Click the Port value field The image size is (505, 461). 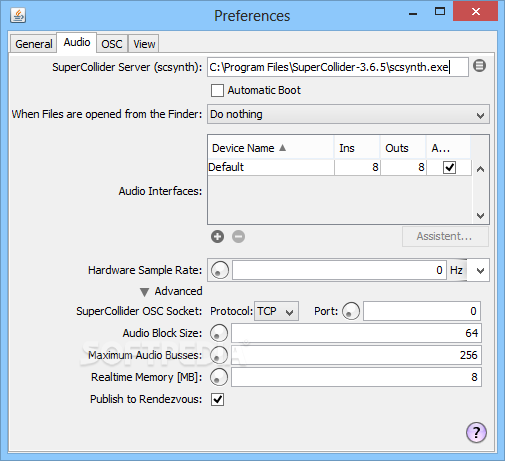click(422, 311)
